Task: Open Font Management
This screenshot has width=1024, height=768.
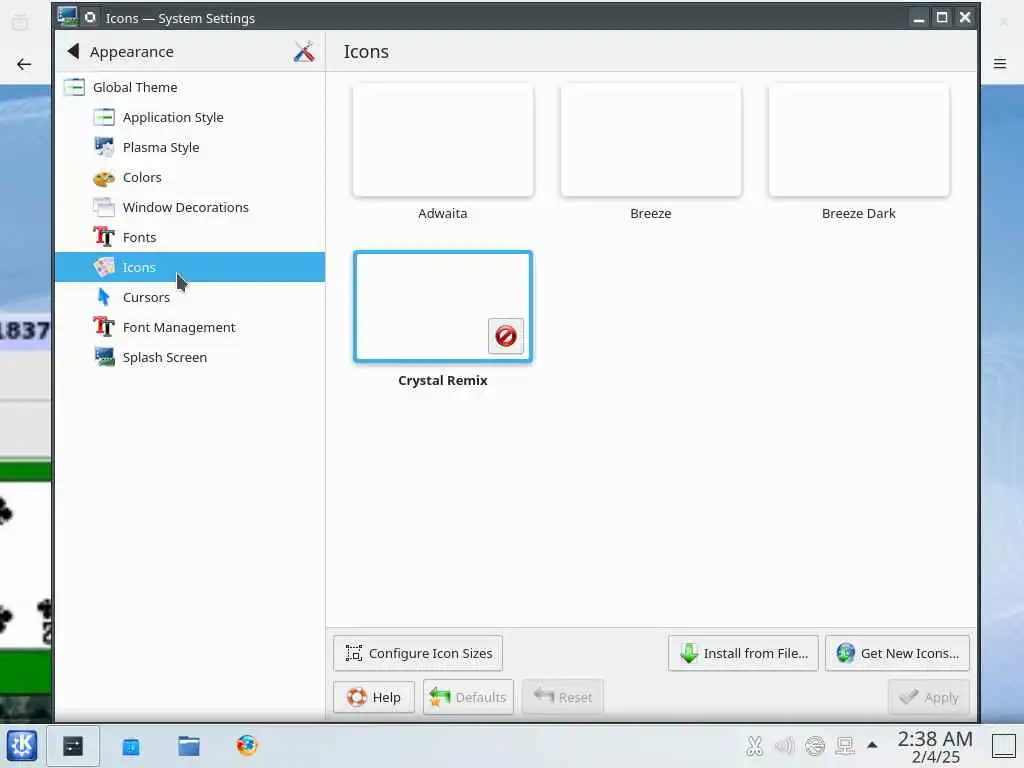Action: [x=189, y=327]
